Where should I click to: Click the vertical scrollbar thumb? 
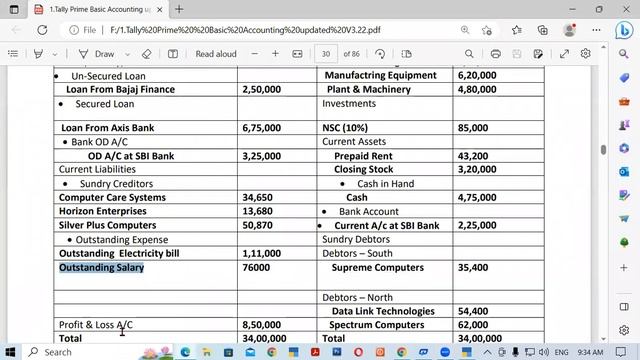tap(603, 149)
